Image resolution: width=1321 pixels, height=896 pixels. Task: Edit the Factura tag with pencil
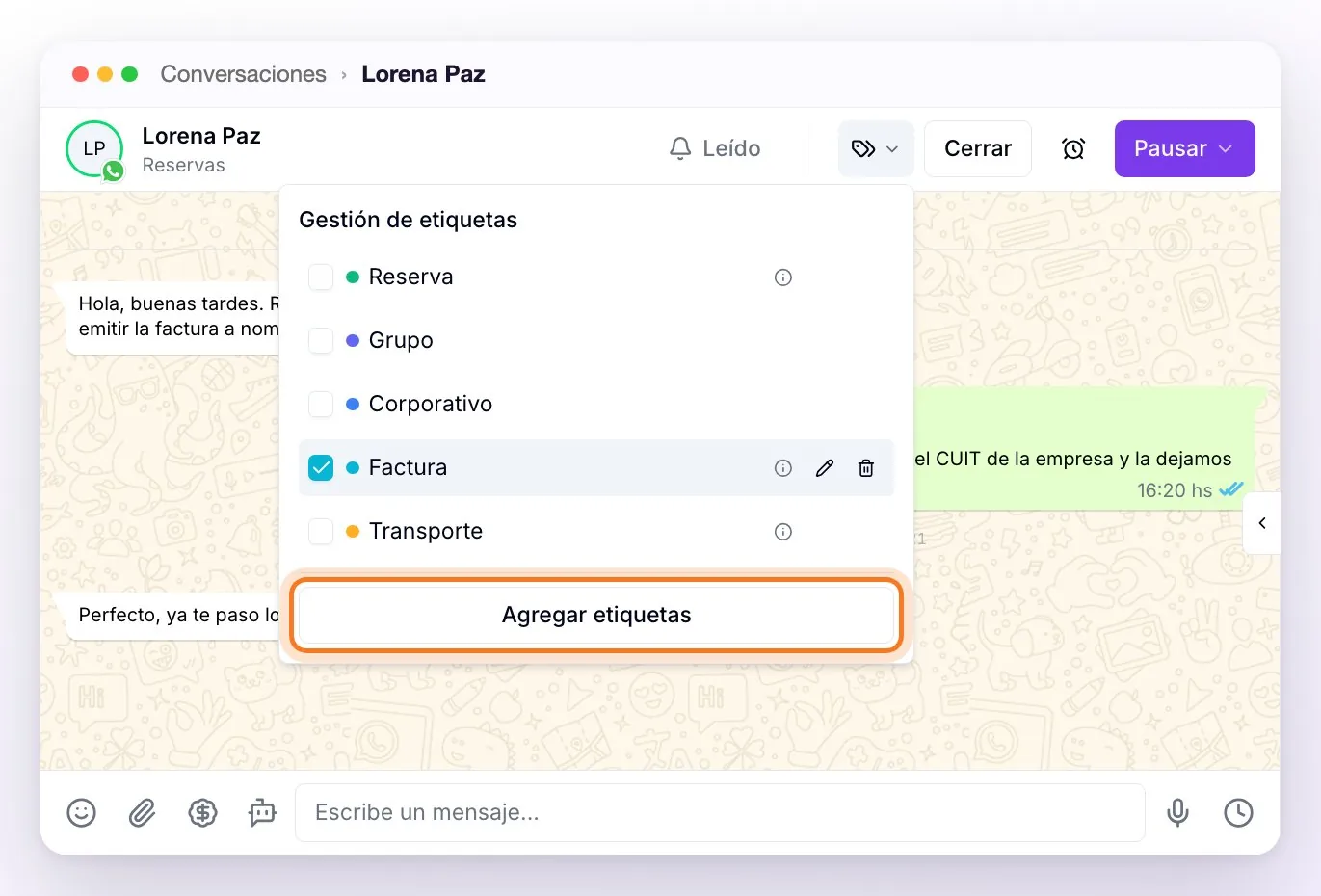pos(825,468)
